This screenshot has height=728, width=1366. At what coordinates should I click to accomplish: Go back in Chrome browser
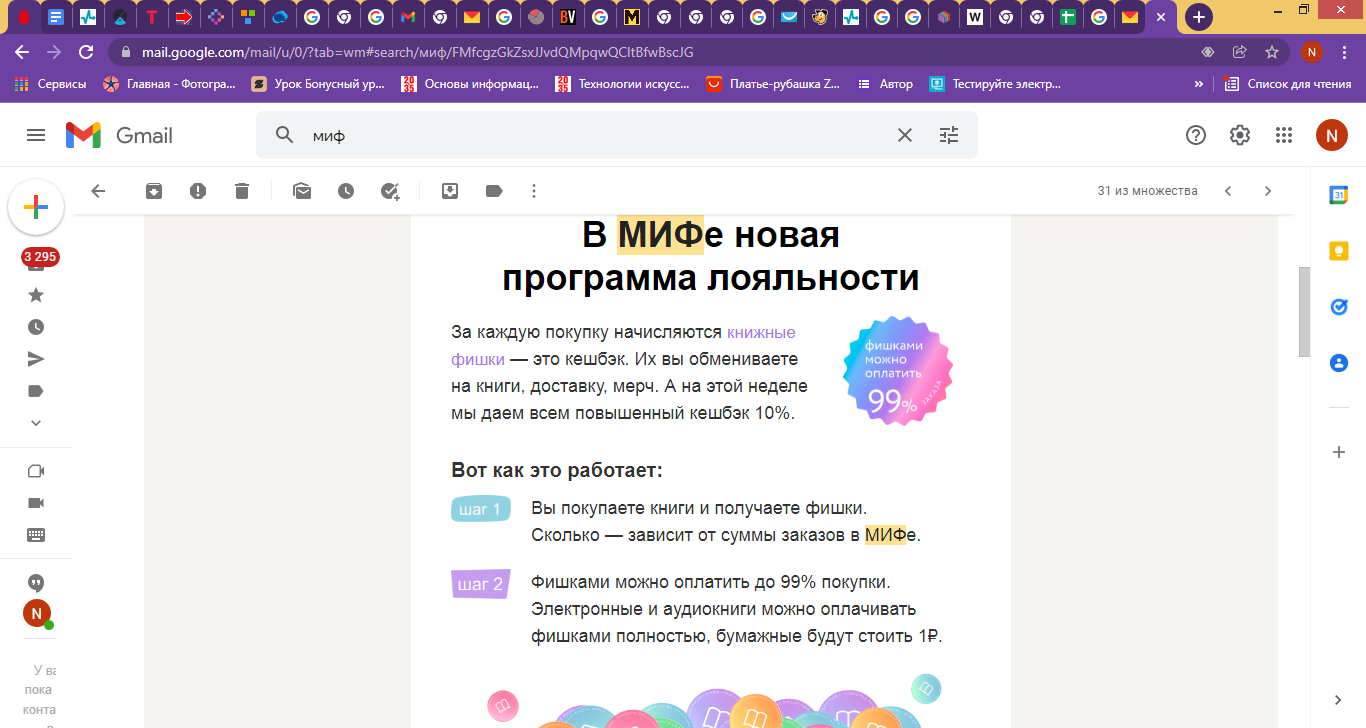[x=22, y=52]
